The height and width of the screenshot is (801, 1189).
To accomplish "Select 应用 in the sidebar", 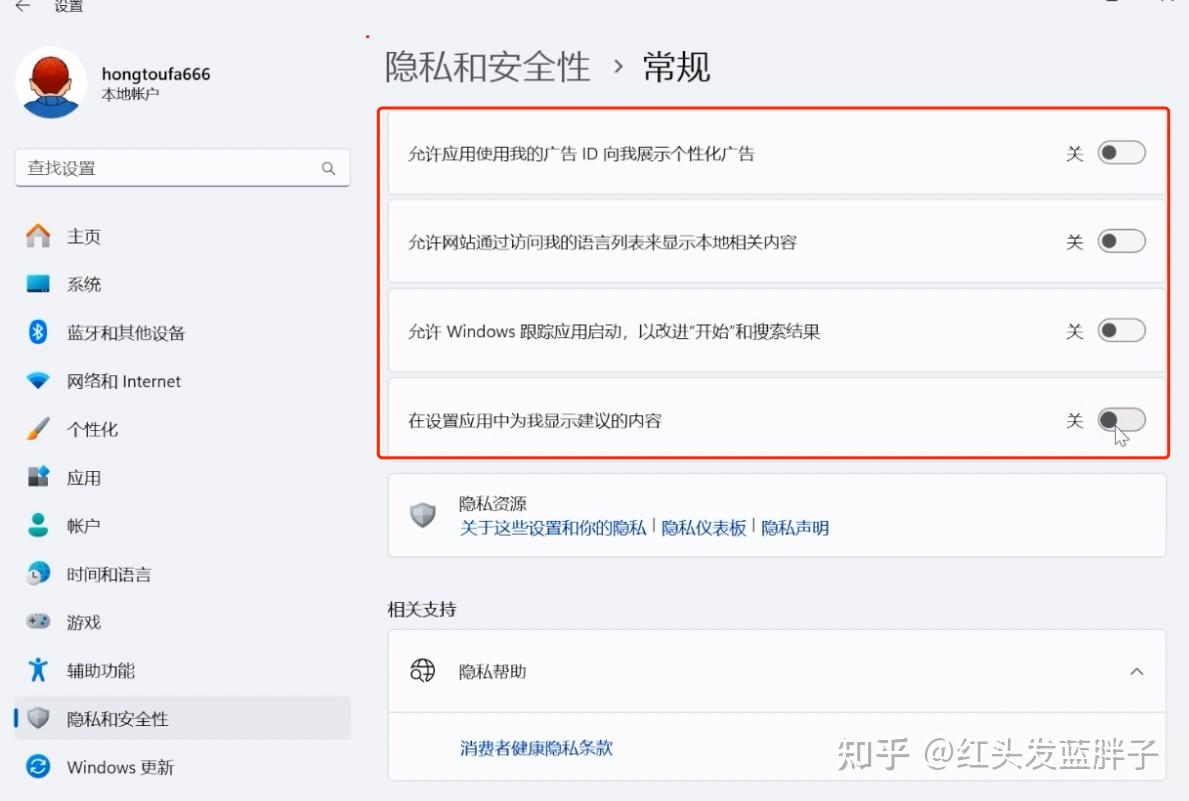I will [x=182, y=477].
